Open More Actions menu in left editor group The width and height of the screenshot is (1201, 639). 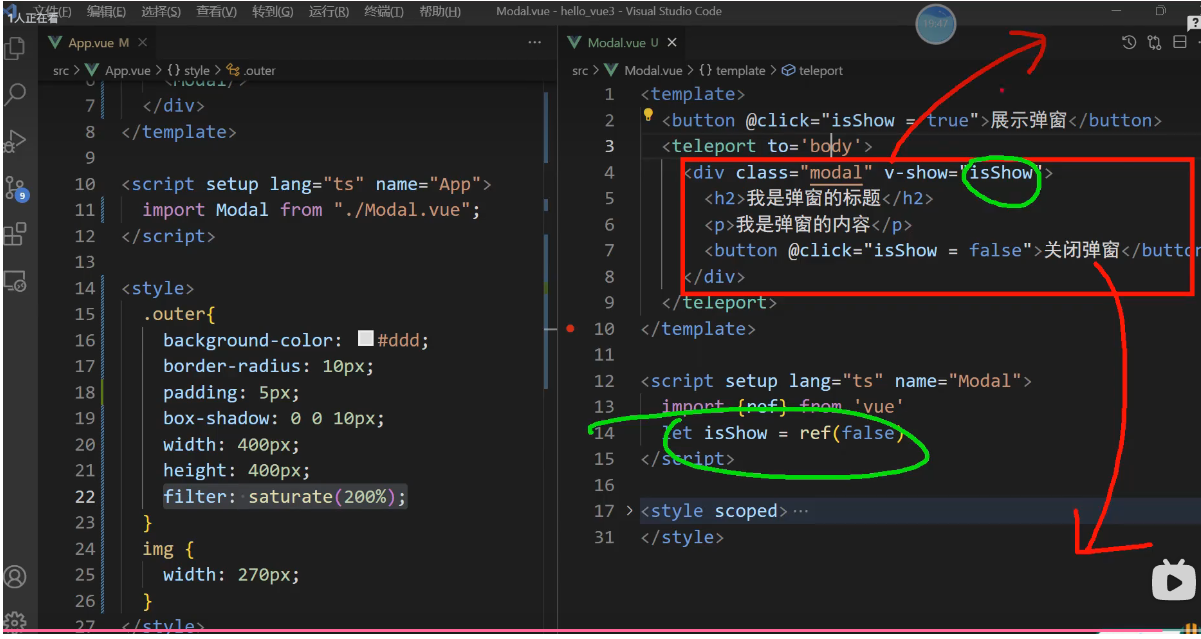point(535,43)
